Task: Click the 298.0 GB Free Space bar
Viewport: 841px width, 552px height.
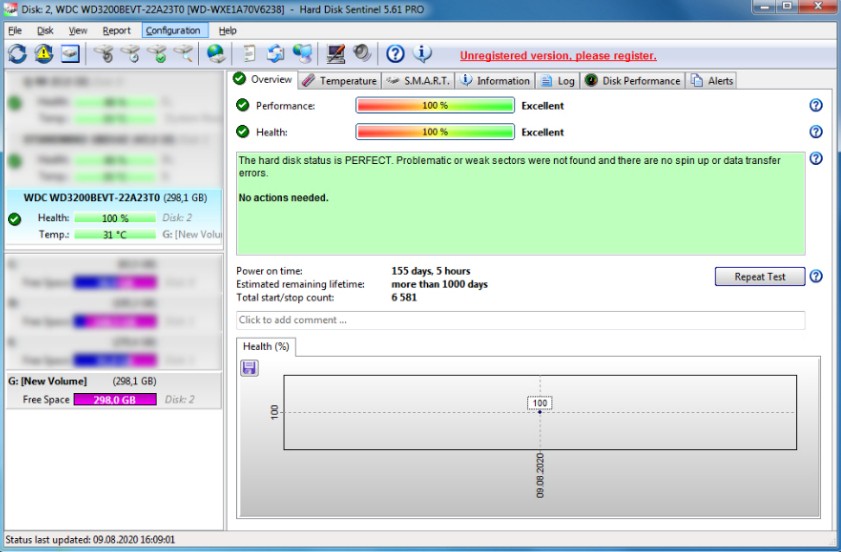Action: 115,400
